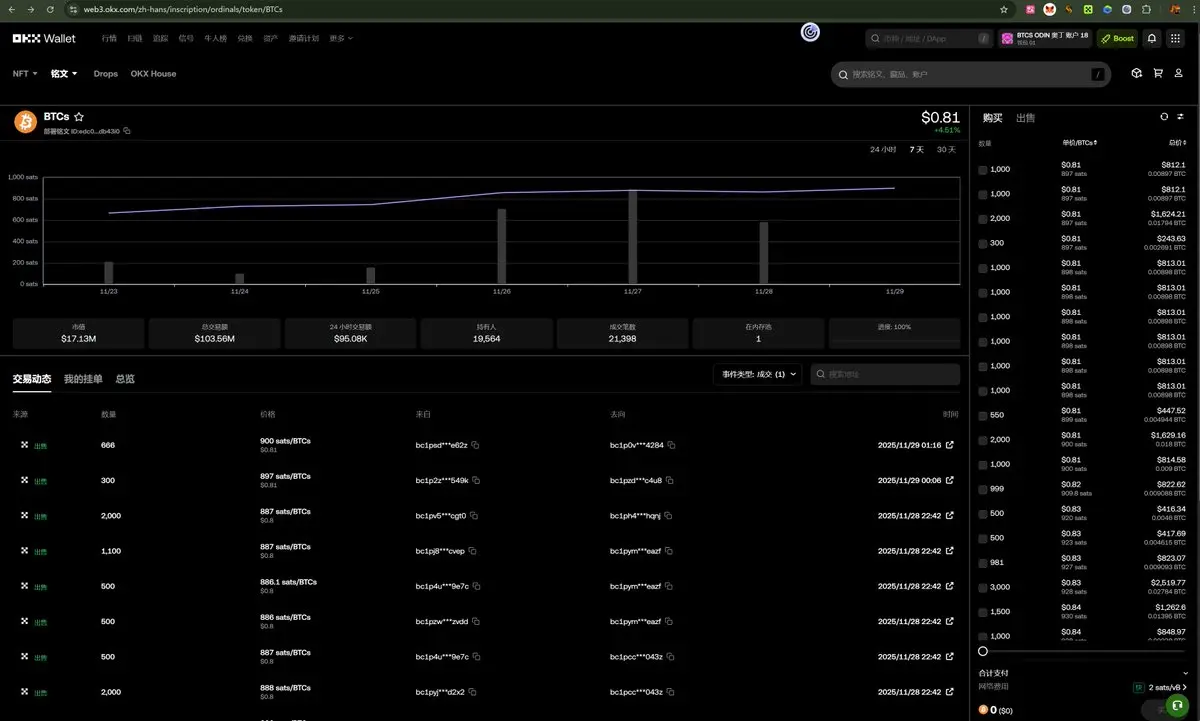Open transaction link for 2025/11/29 01:16
1200x721 pixels.
(950, 445)
